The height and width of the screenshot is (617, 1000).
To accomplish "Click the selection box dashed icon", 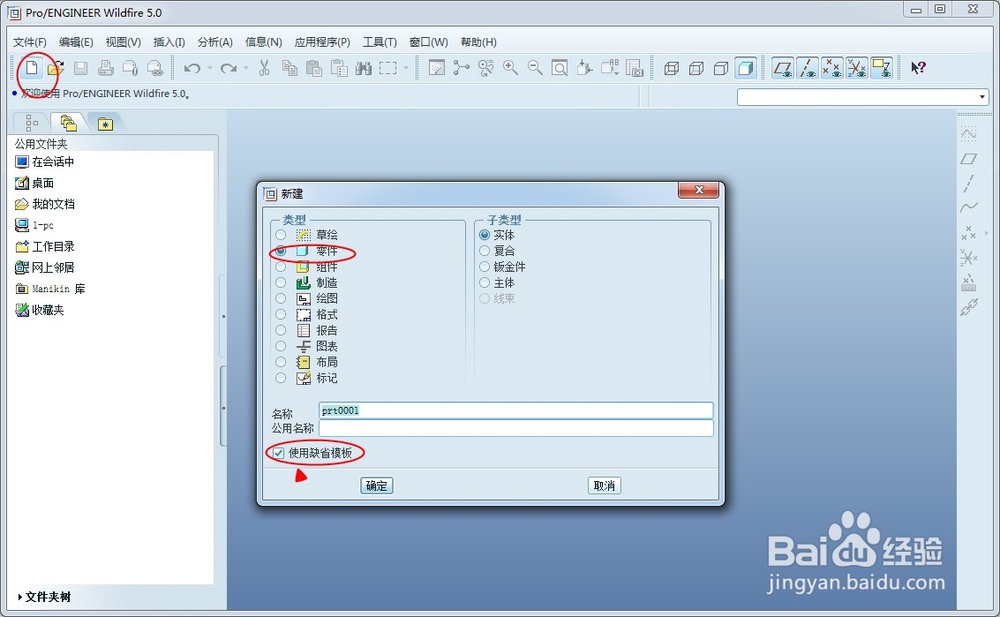I will click(388, 68).
